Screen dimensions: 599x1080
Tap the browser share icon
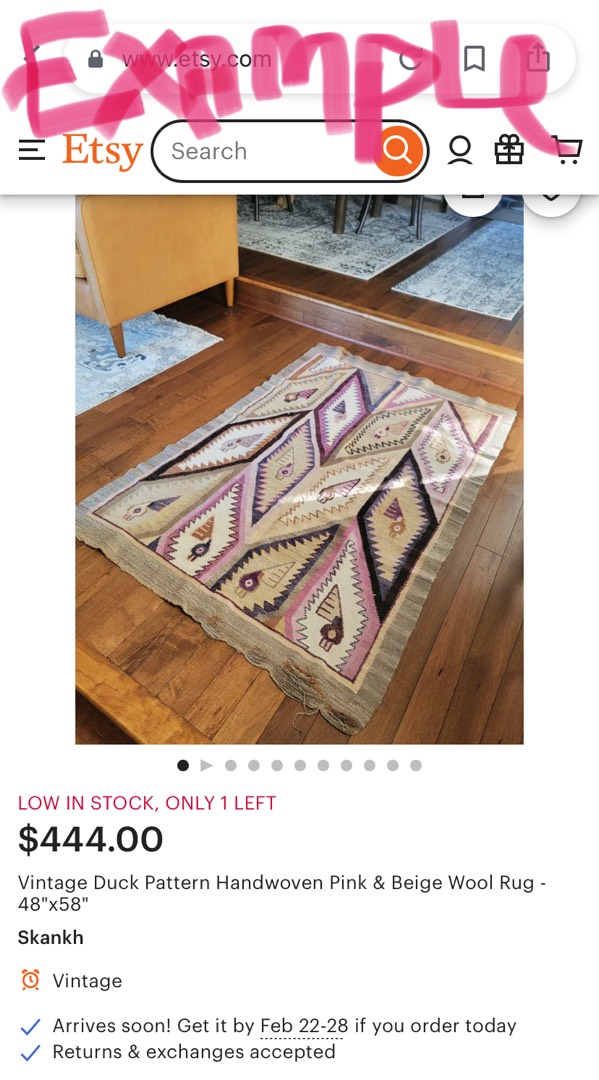pyautogui.click(x=538, y=58)
